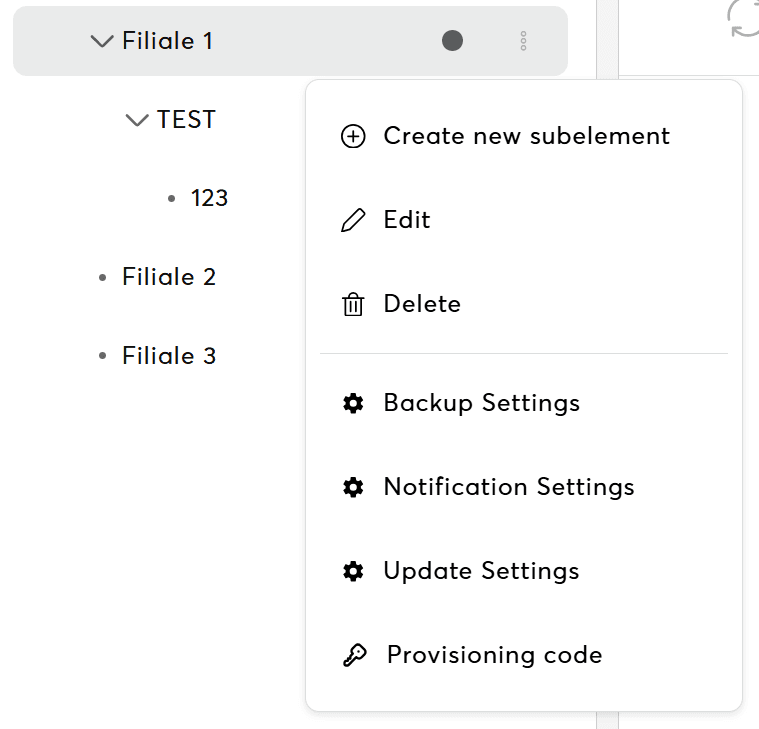
Task: Click the dark status dot on Filiale 1
Action: click(x=453, y=41)
